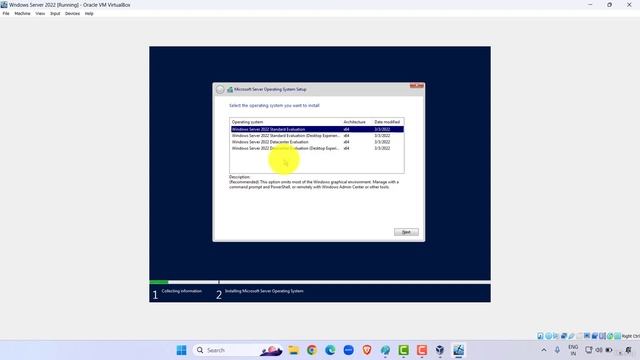Open volume control in the system tray

[599, 350]
